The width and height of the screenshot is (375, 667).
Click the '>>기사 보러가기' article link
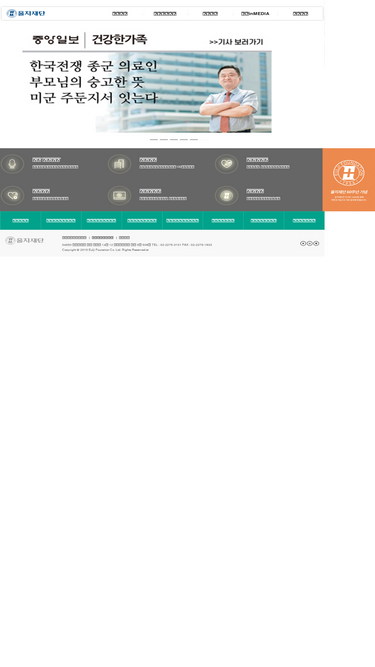236,42
